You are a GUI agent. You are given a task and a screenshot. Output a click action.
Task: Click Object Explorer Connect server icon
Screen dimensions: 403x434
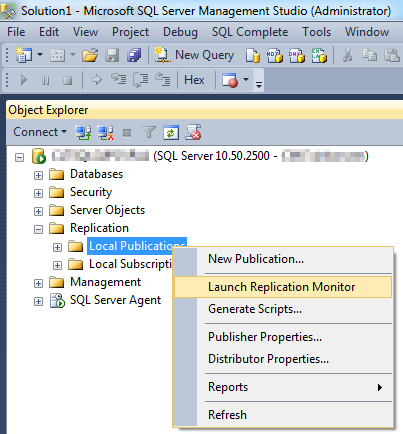pos(83,132)
